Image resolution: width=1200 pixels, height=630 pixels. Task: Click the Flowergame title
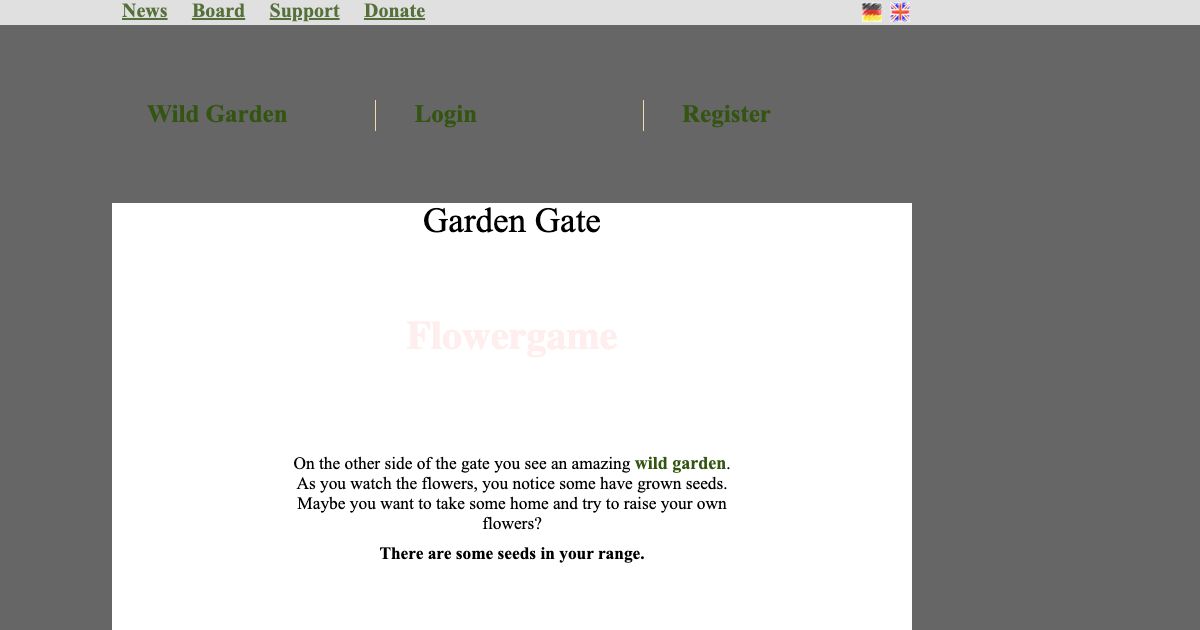(x=511, y=336)
